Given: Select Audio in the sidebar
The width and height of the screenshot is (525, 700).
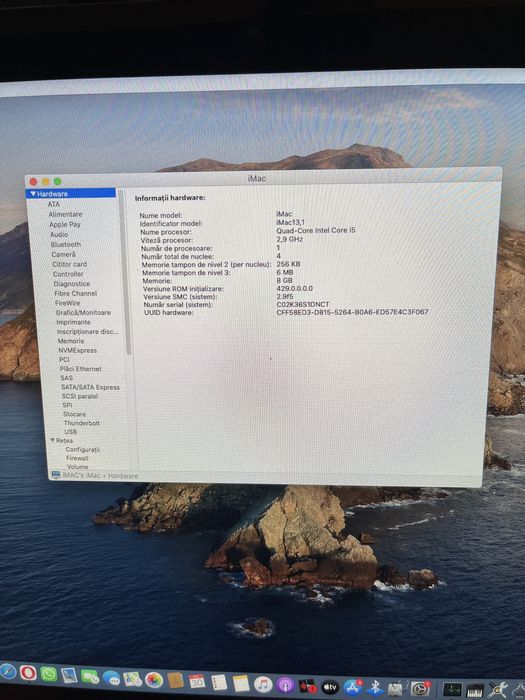Looking at the screenshot, I should coord(59,234).
